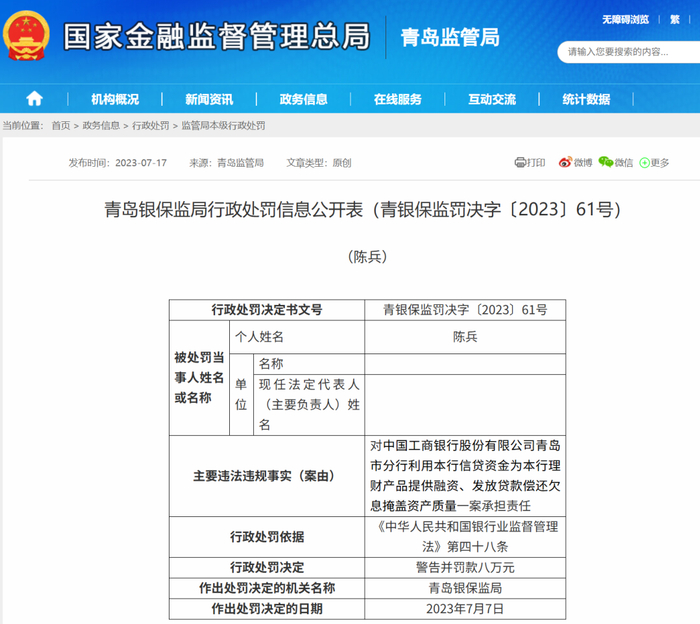Go to 首页 in breadcrumb
The image size is (700, 624).
61,126
